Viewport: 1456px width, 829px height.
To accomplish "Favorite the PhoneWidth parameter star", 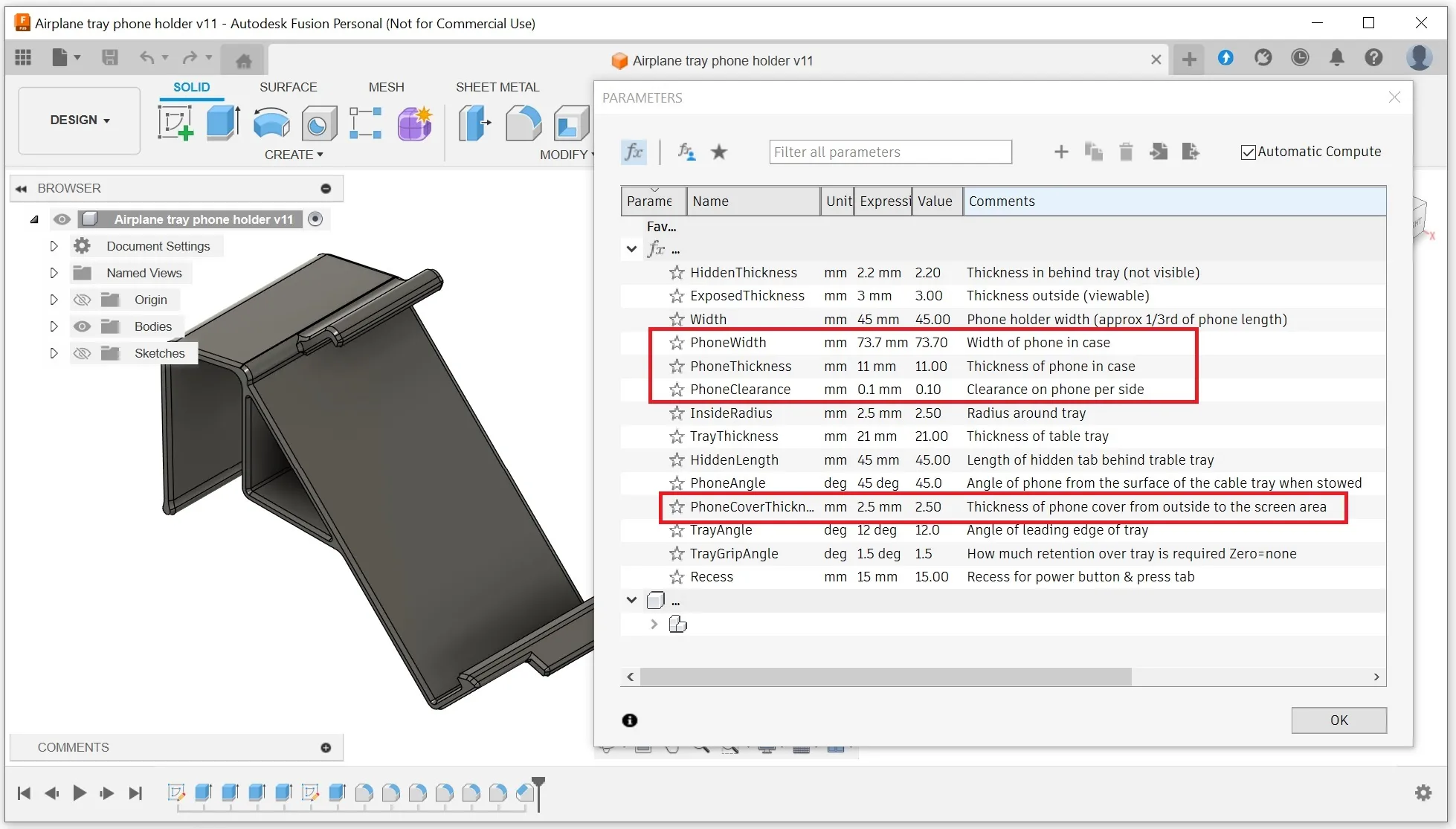I will tap(676, 343).
